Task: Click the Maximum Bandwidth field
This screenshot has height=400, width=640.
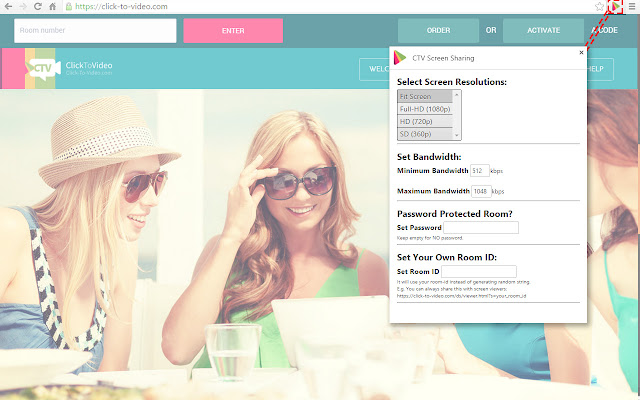Action: (x=481, y=191)
